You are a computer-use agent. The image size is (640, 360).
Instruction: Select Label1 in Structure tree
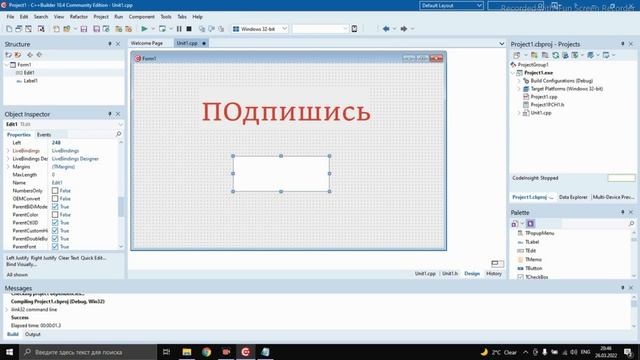pos(31,81)
